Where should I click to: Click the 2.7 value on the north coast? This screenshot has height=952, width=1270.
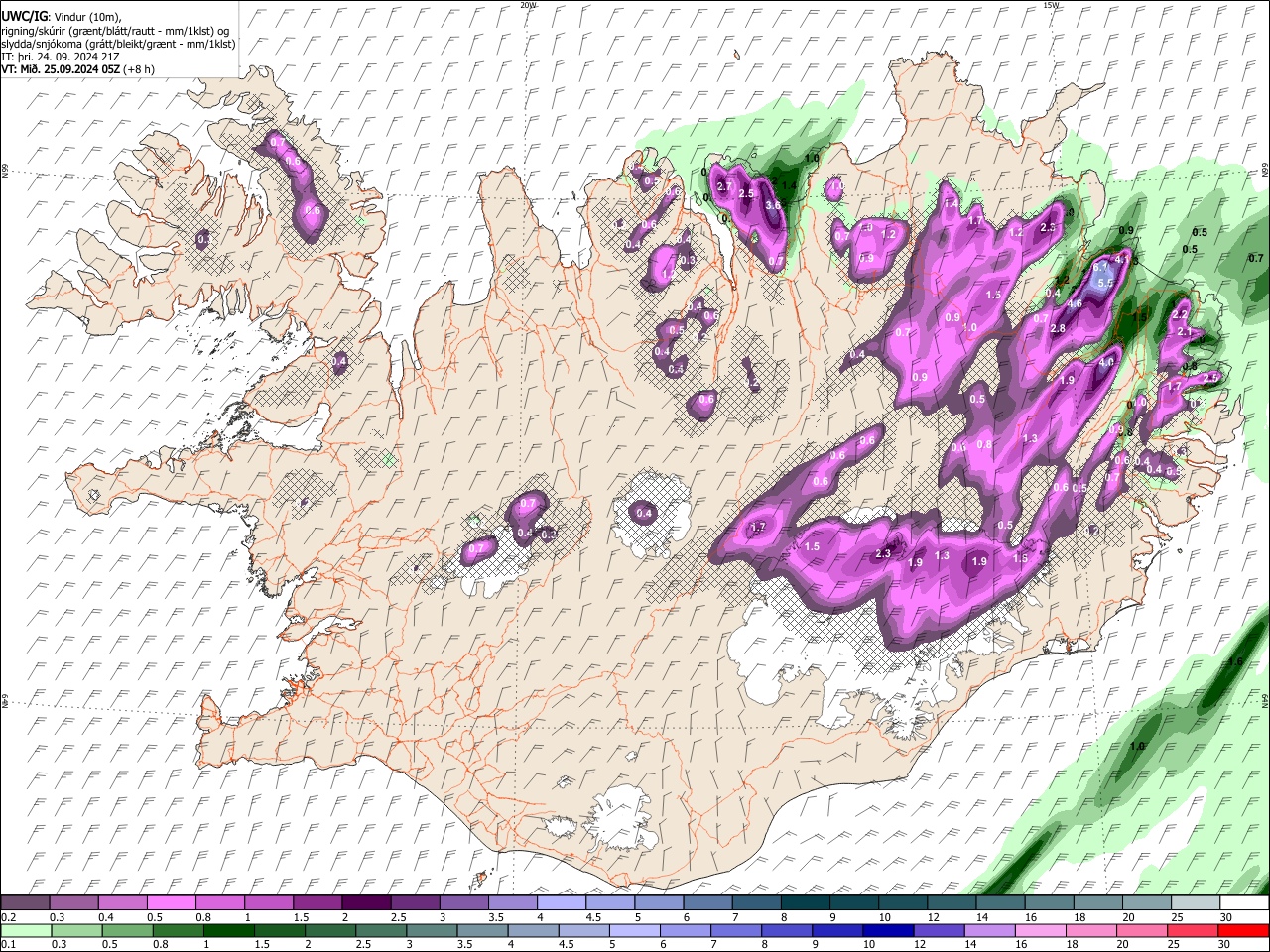point(723,186)
